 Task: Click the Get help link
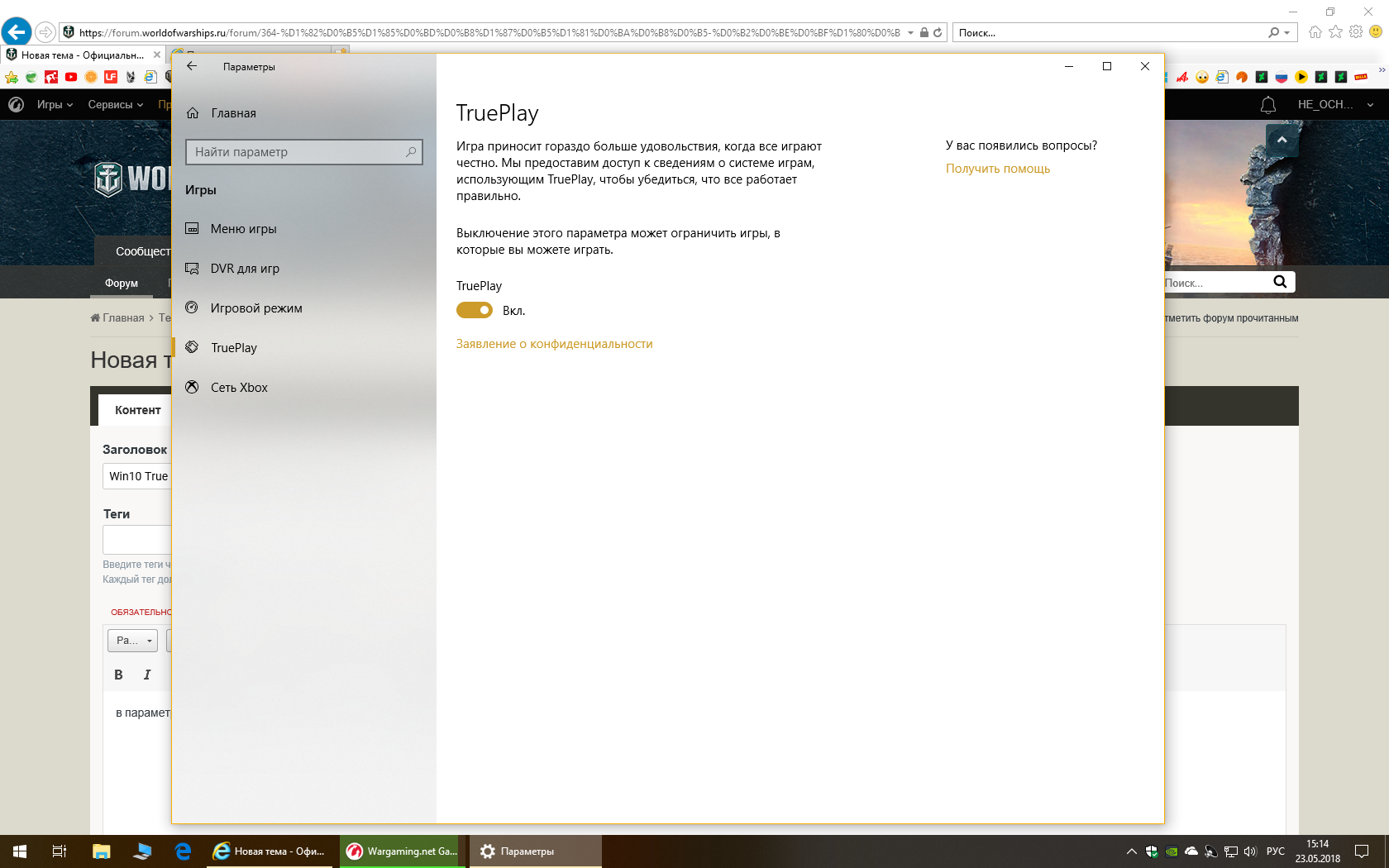[x=998, y=168]
